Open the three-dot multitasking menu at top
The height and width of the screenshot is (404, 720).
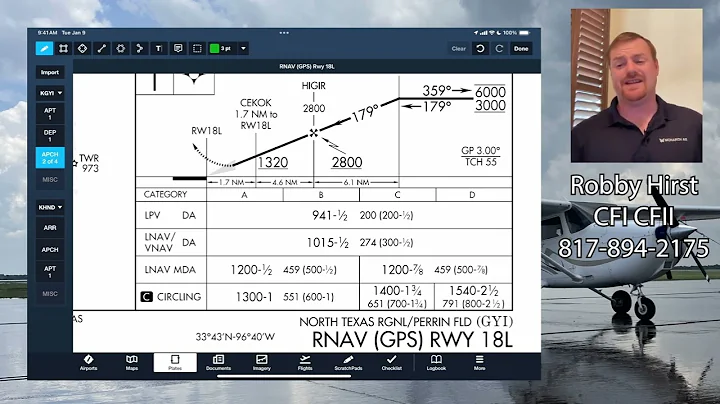284,33
